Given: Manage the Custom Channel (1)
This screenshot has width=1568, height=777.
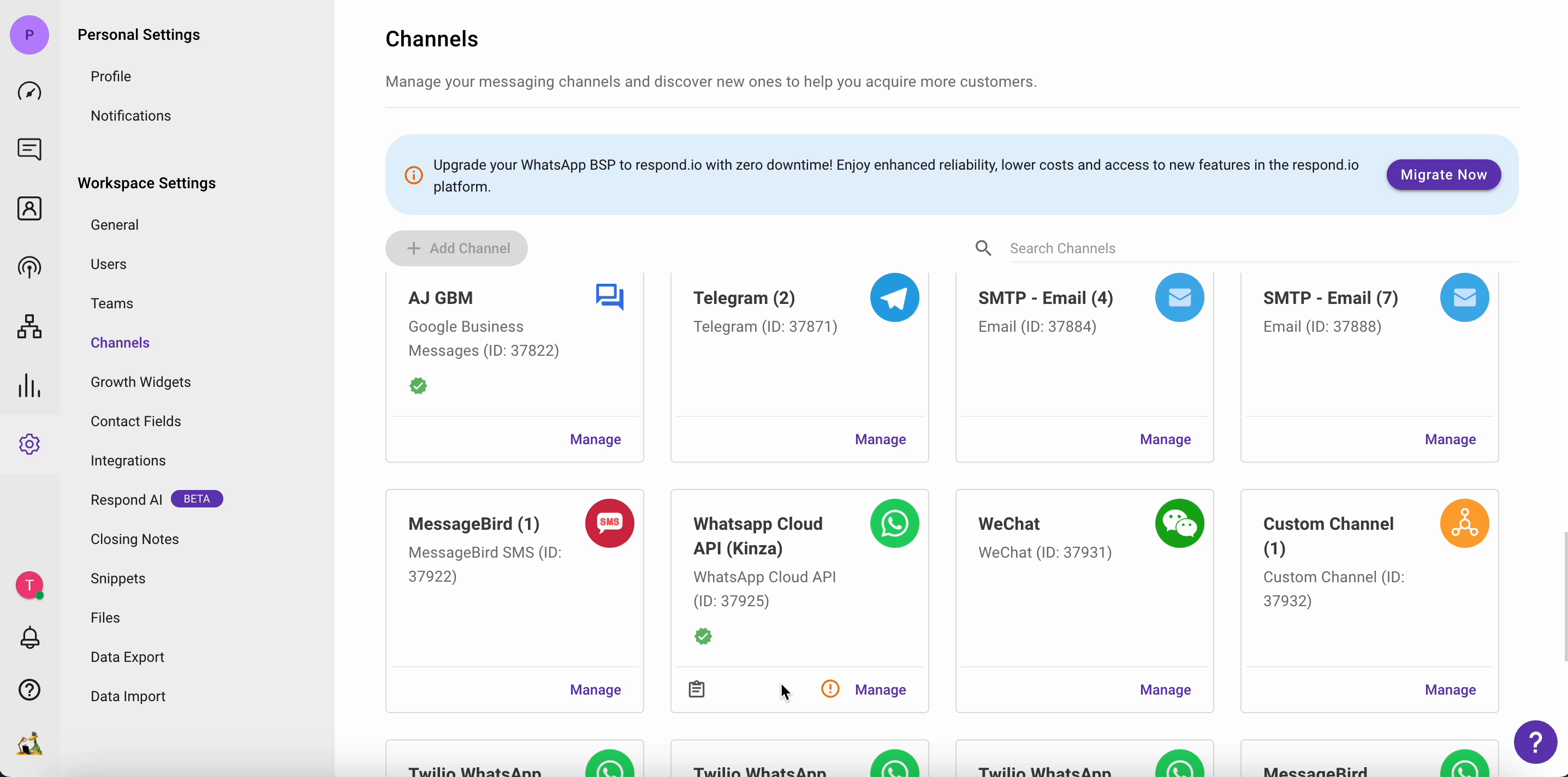Looking at the screenshot, I should click(x=1450, y=689).
